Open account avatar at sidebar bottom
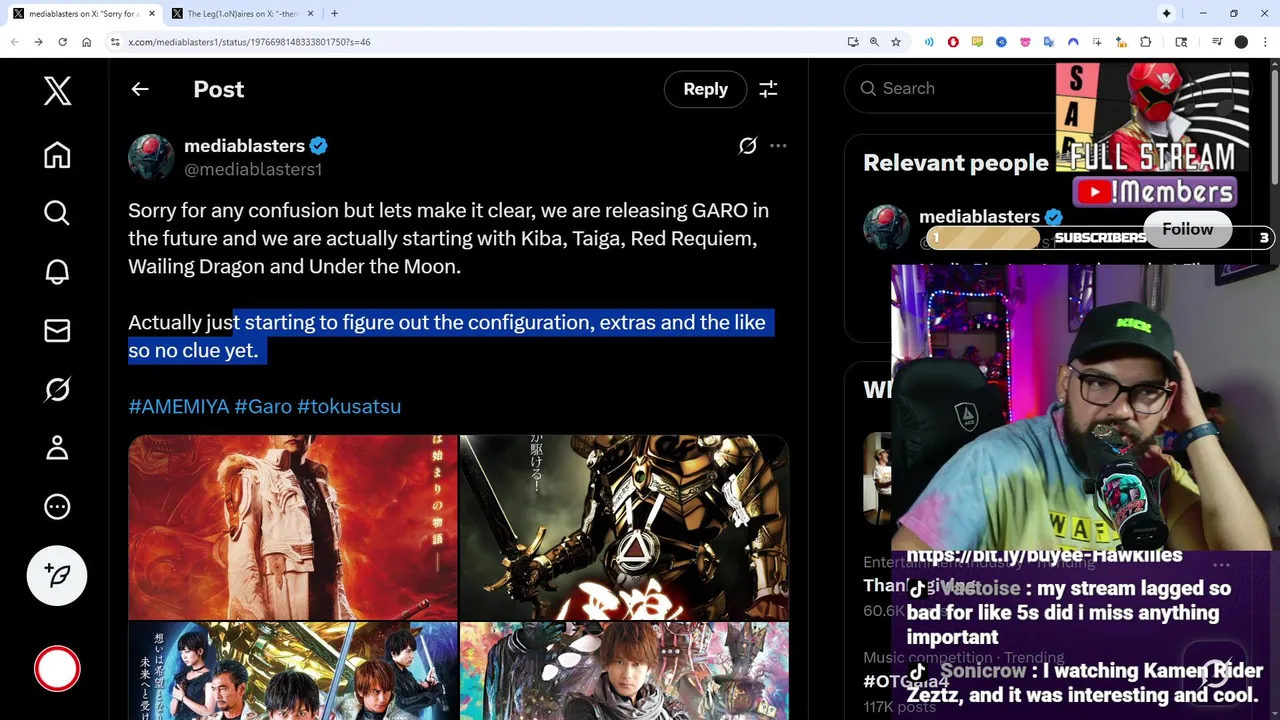 [57, 669]
